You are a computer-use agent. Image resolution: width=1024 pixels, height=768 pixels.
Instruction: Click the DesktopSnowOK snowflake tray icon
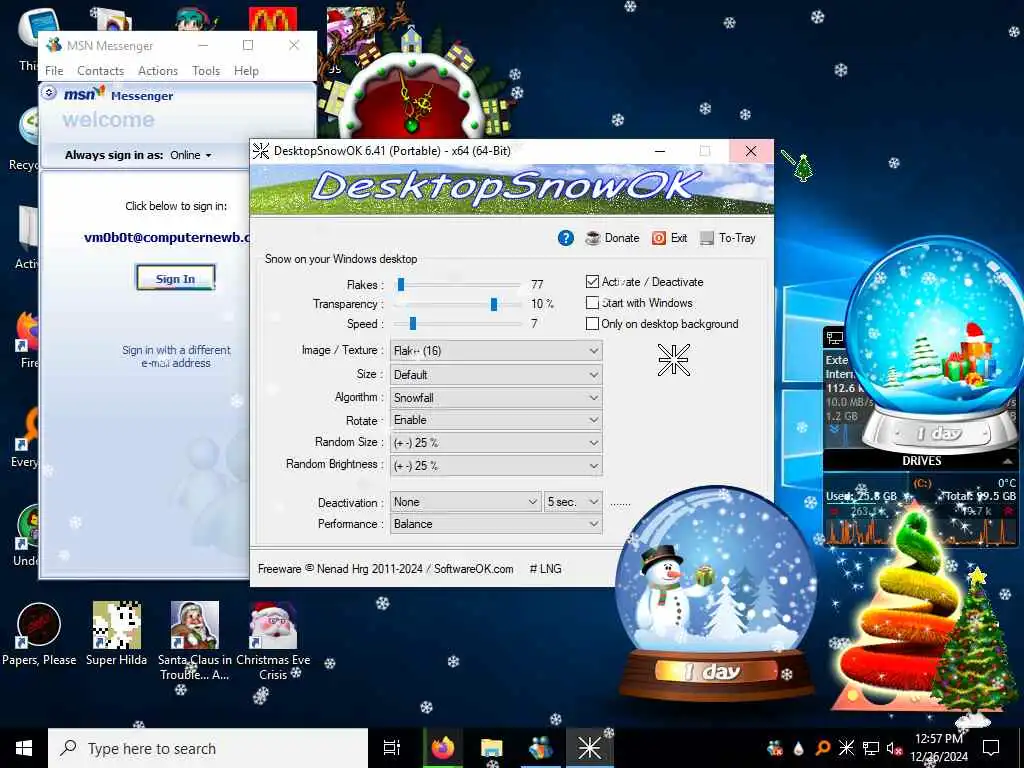click(846, 748)
